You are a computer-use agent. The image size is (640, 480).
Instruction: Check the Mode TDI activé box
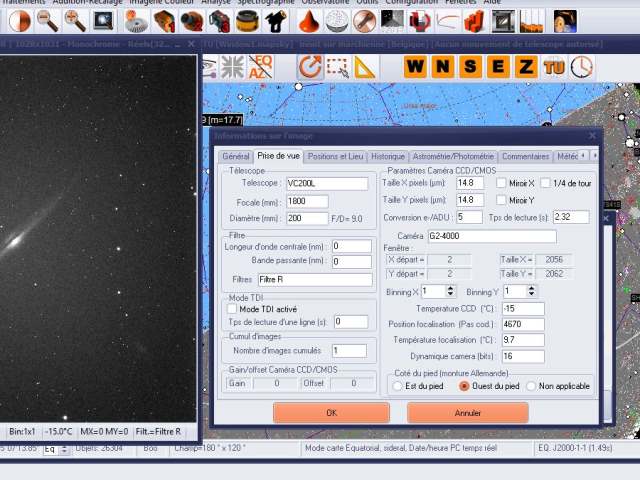[232, 309]
